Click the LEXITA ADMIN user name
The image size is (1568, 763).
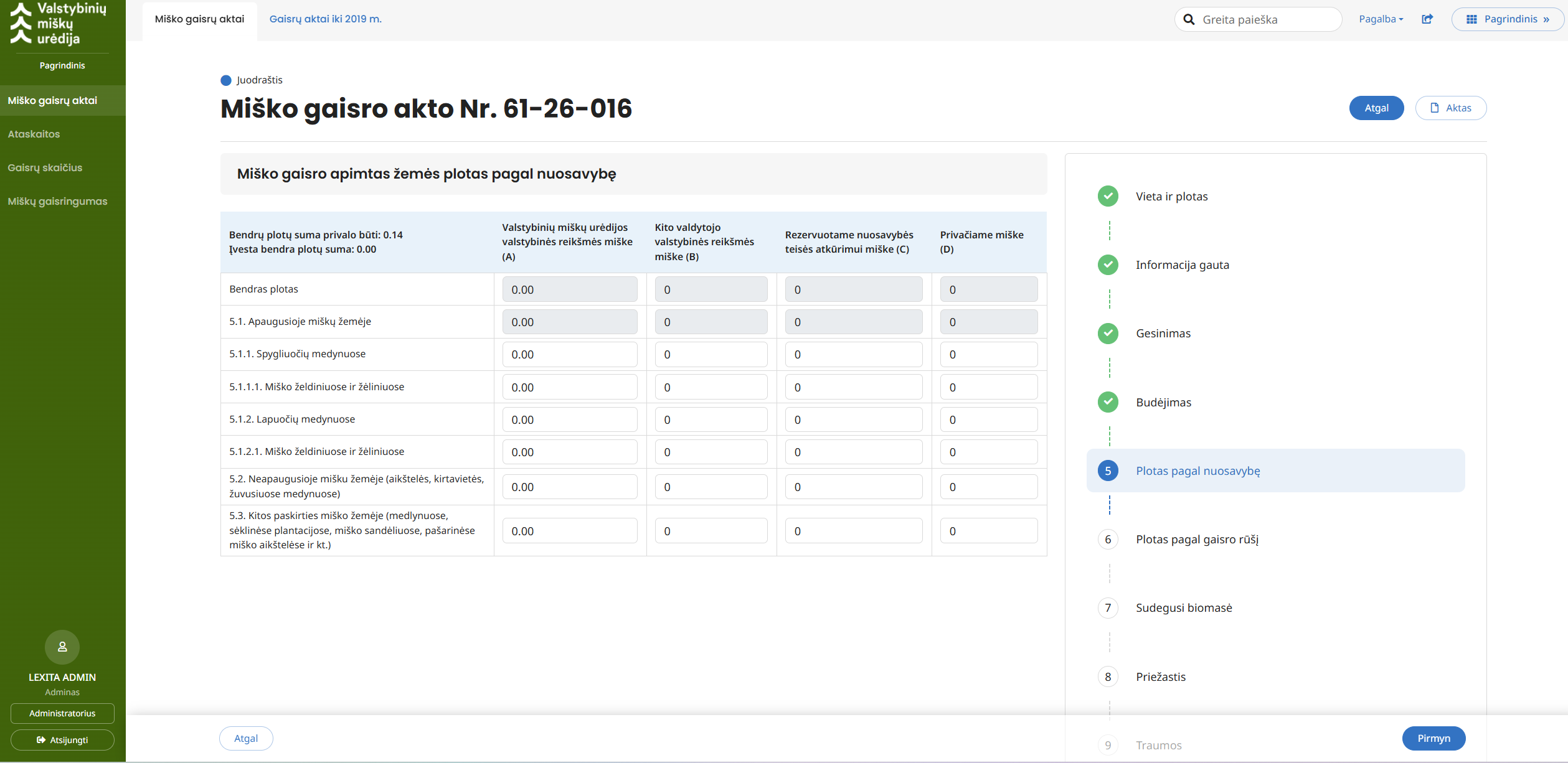click(x=62, y=677)
